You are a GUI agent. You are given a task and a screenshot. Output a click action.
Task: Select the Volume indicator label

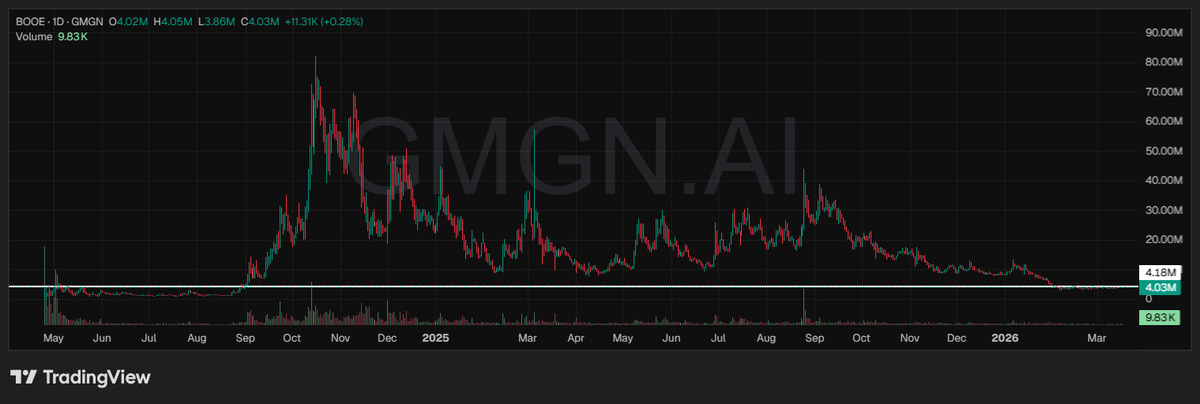pyautogui.click(x=33, y=37)
